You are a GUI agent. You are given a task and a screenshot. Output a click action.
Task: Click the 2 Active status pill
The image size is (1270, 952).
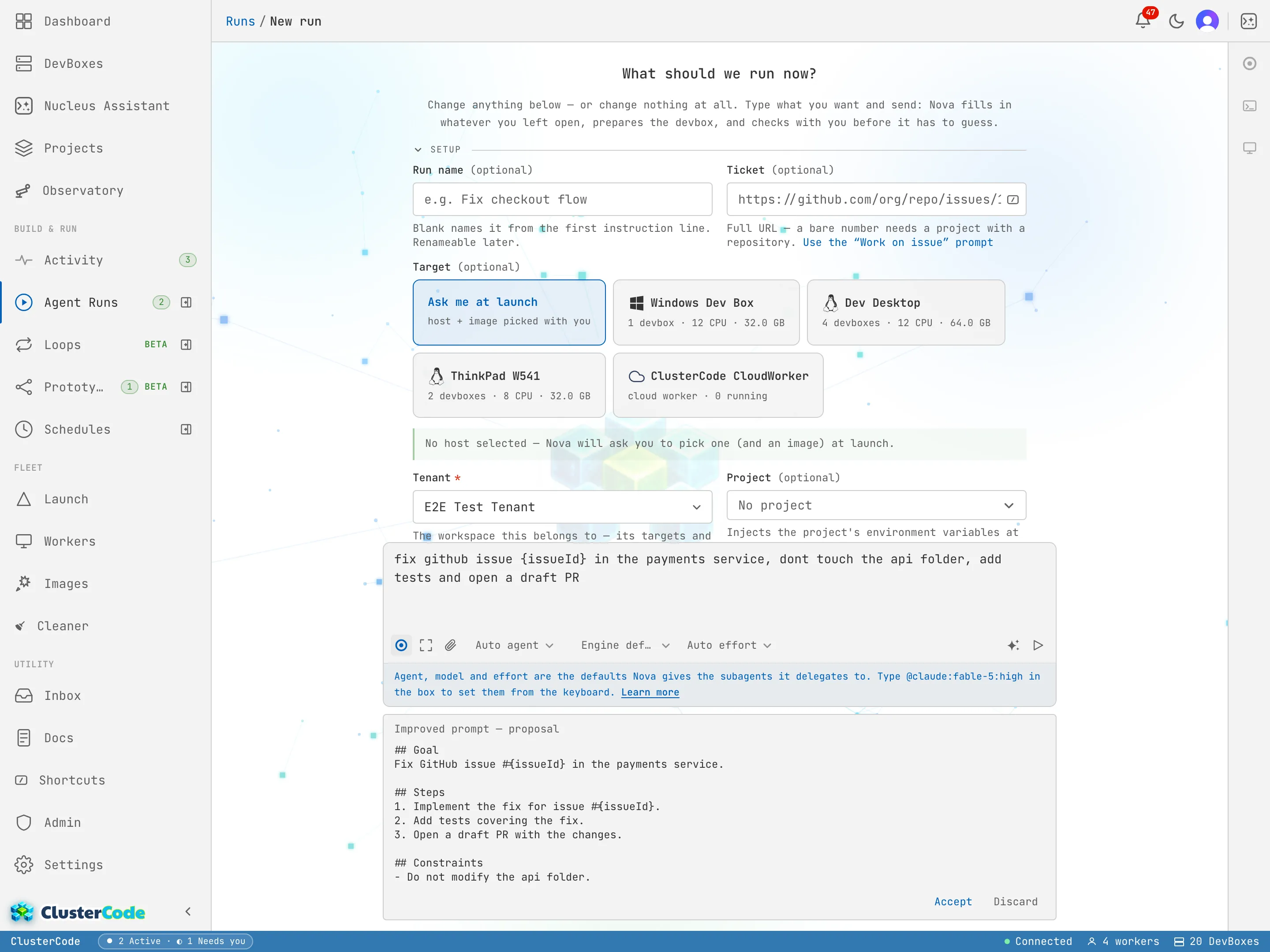175,942
